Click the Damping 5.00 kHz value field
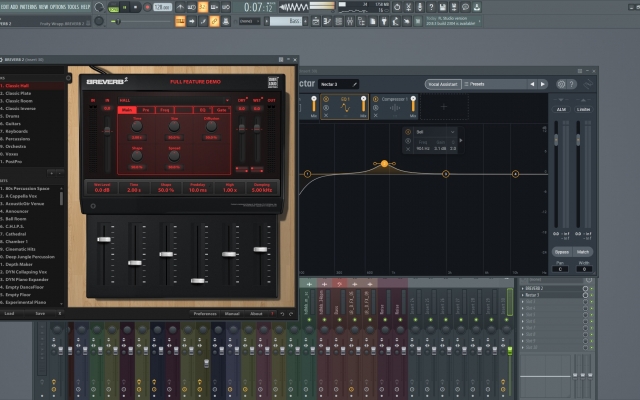The image size is (640, 400). (262, 188)
